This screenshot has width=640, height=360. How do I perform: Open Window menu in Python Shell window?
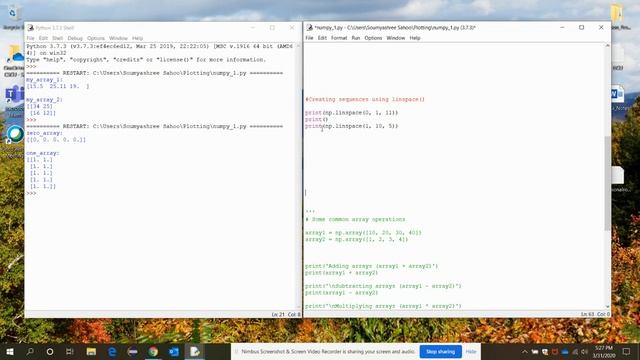tap(118, 38)
